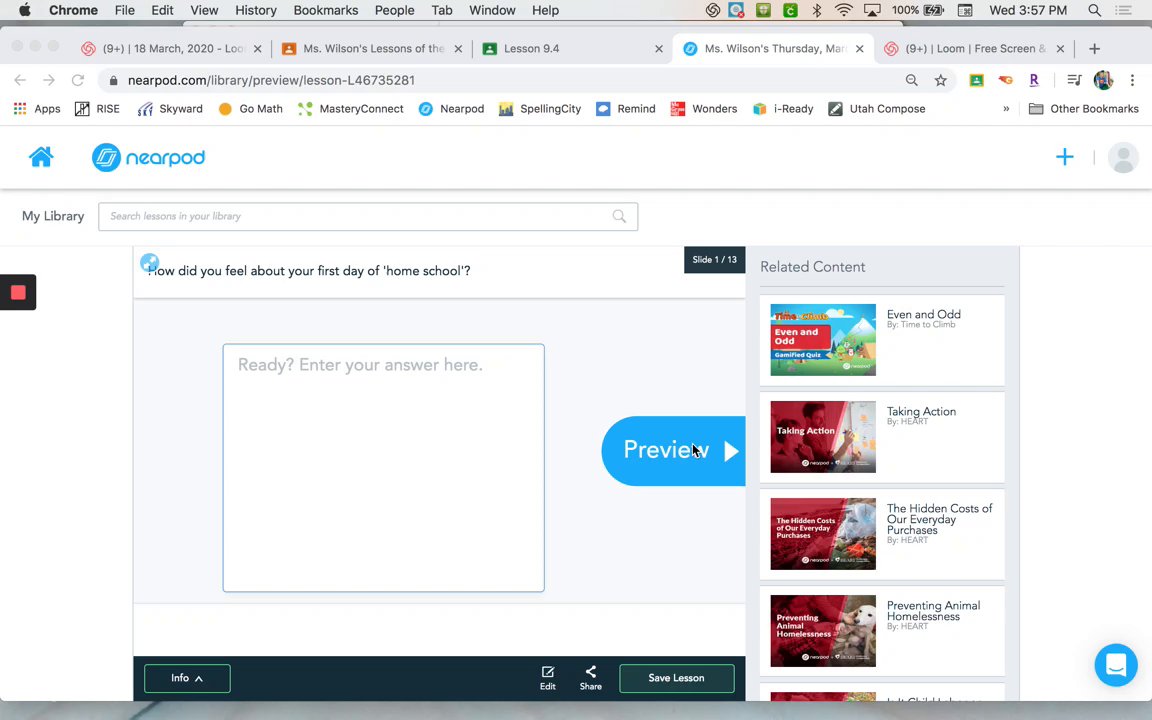Create new with the blue plus icon
This screenshot has height=720, width=1152.
(x=1065, y=156)
